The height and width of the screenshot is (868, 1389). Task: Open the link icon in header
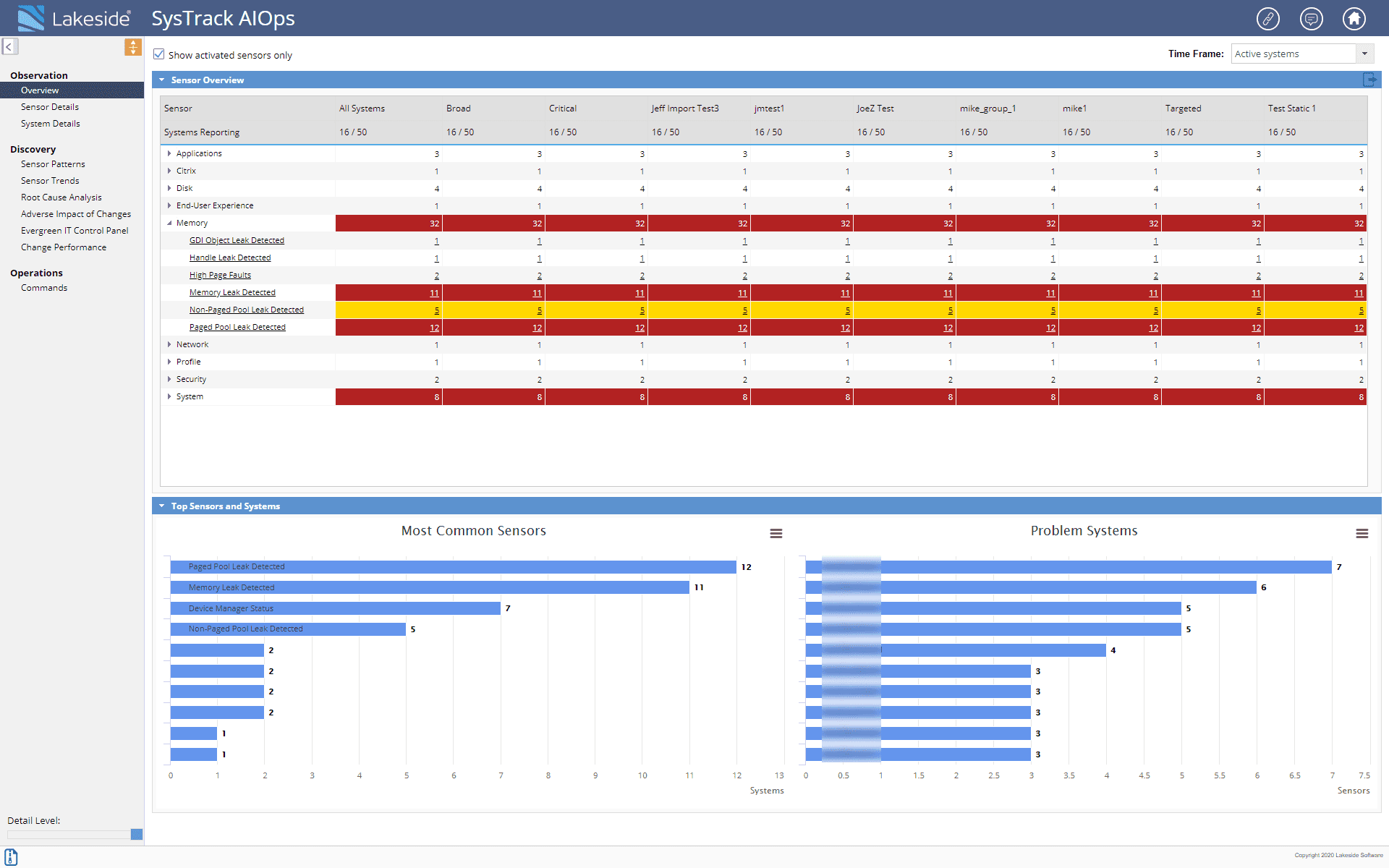click(x=1268, y=18)
